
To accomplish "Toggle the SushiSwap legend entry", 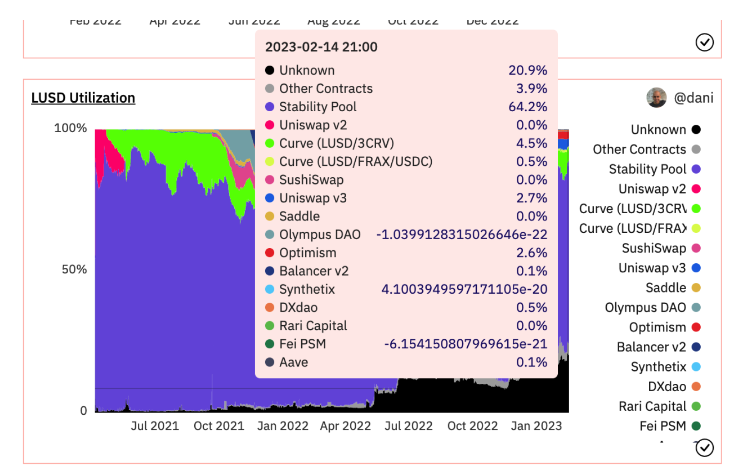I will coord(662,248).
